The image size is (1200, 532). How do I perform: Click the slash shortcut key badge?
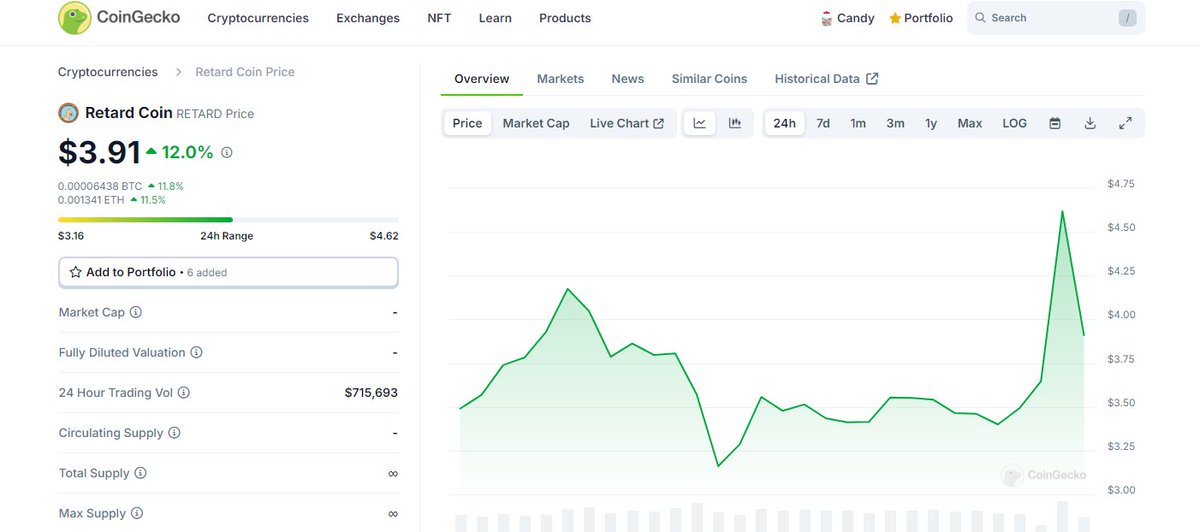point(1128,18)
